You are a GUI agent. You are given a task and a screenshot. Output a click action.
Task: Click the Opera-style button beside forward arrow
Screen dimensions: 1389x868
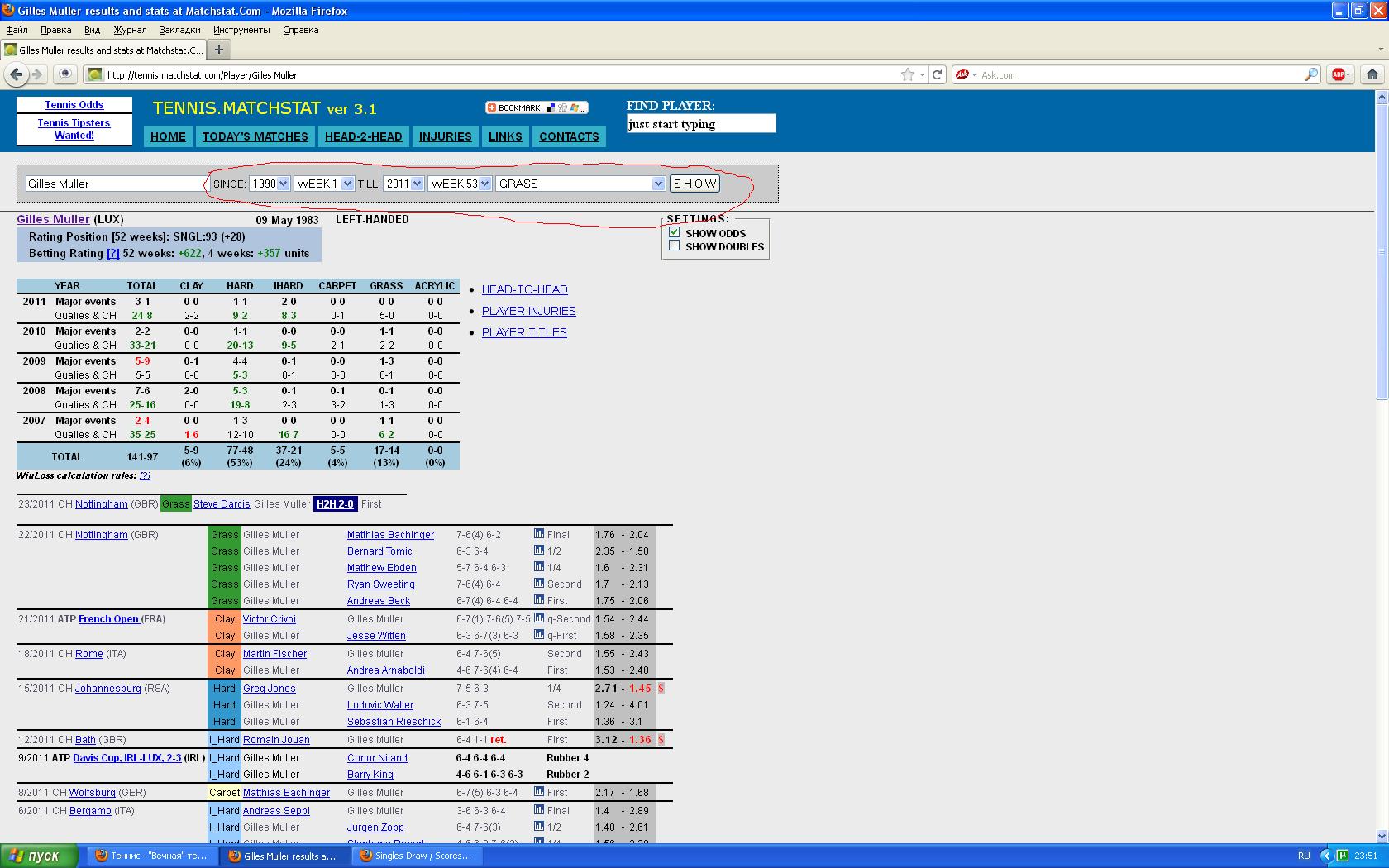coord(65,74)
